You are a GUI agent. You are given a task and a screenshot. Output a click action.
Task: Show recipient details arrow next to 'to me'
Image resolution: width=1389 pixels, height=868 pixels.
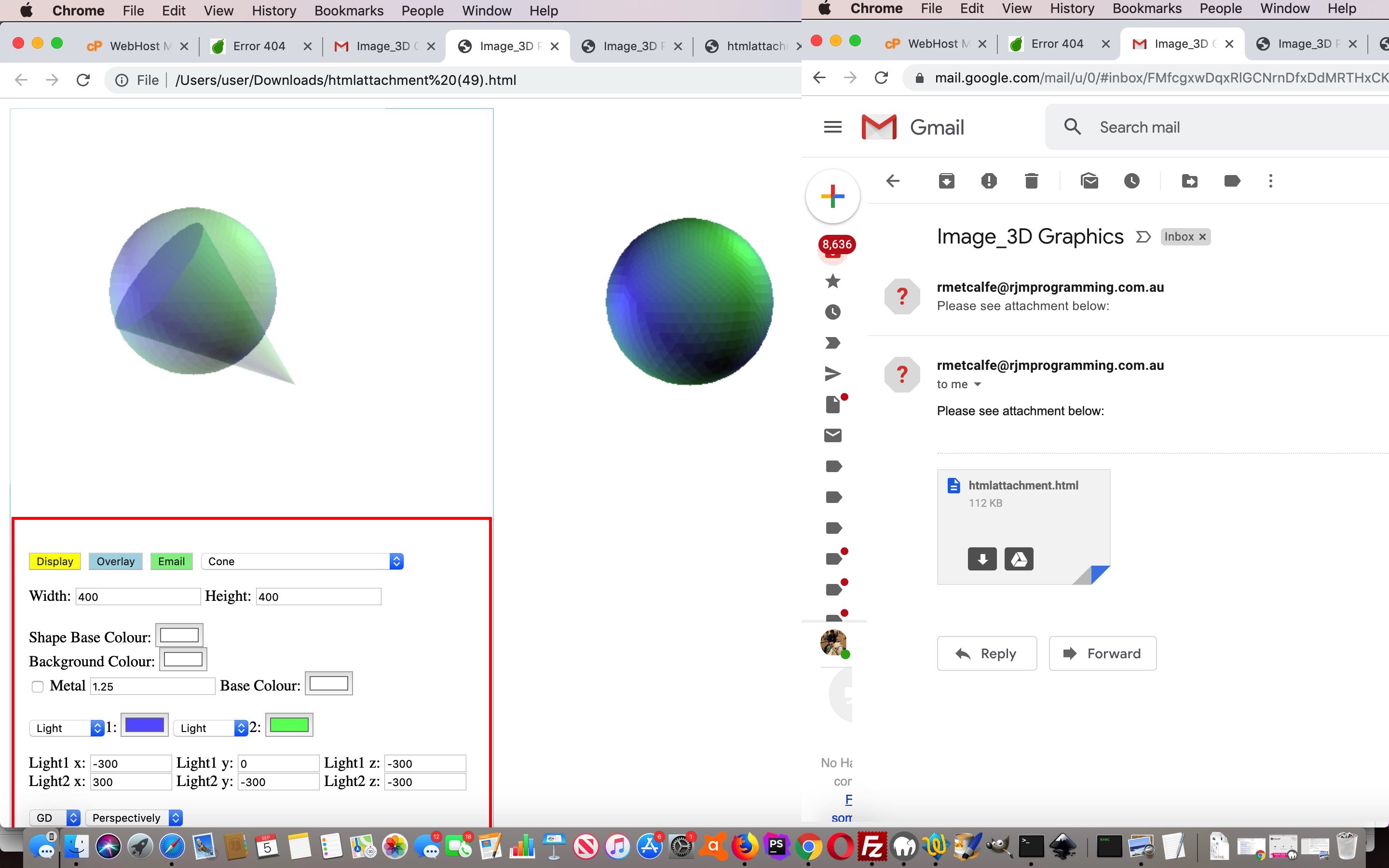978,385
